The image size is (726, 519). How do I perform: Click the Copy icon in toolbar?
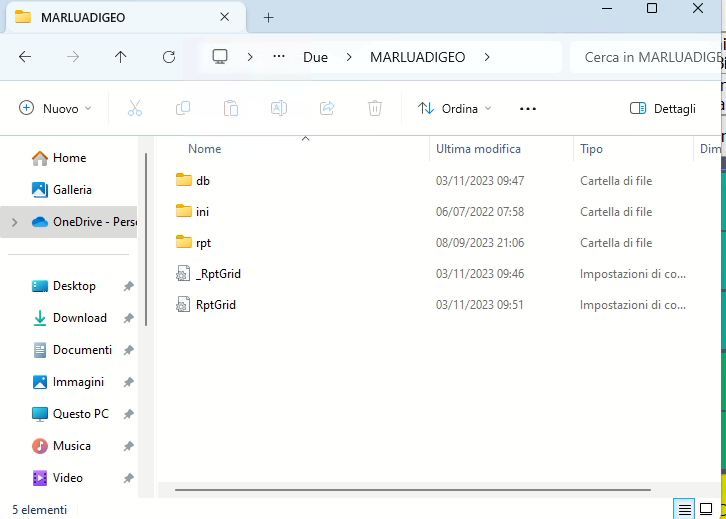click(183, 108)
